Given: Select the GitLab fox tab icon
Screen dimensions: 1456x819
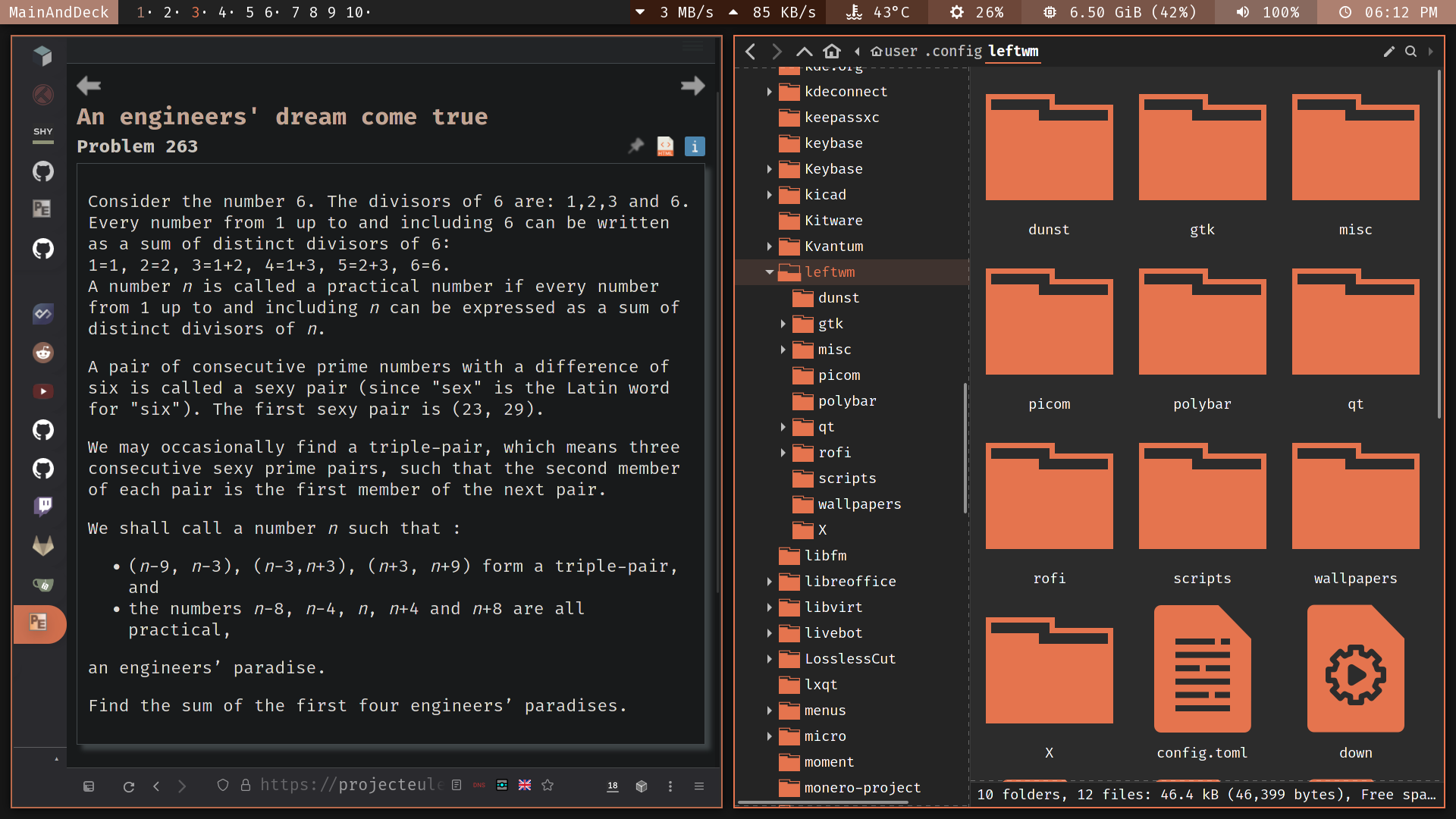Looking at the screenshot, I should pyautogui.click(x=43, y=545).
